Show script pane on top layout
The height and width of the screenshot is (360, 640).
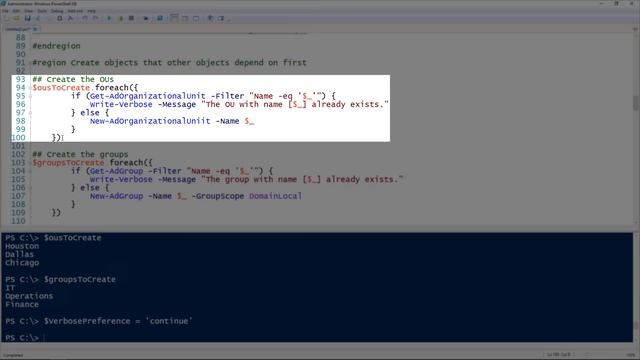pos(174,18)
